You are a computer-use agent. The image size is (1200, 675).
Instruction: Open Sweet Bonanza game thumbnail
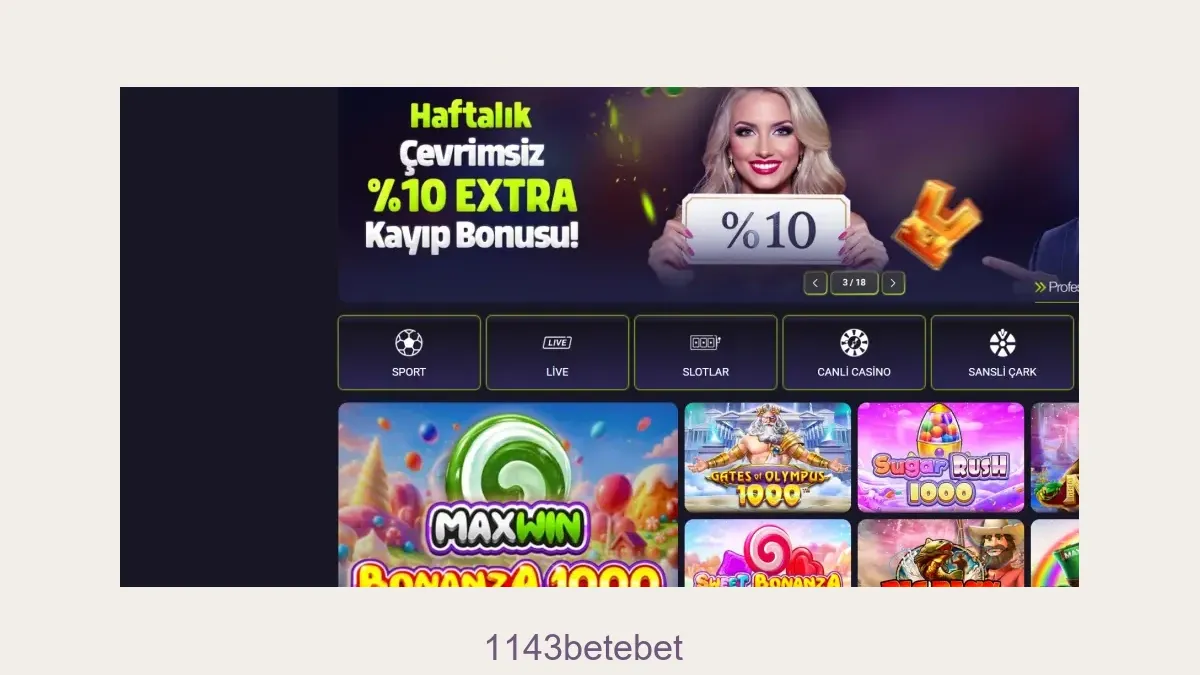click(768, 553)
